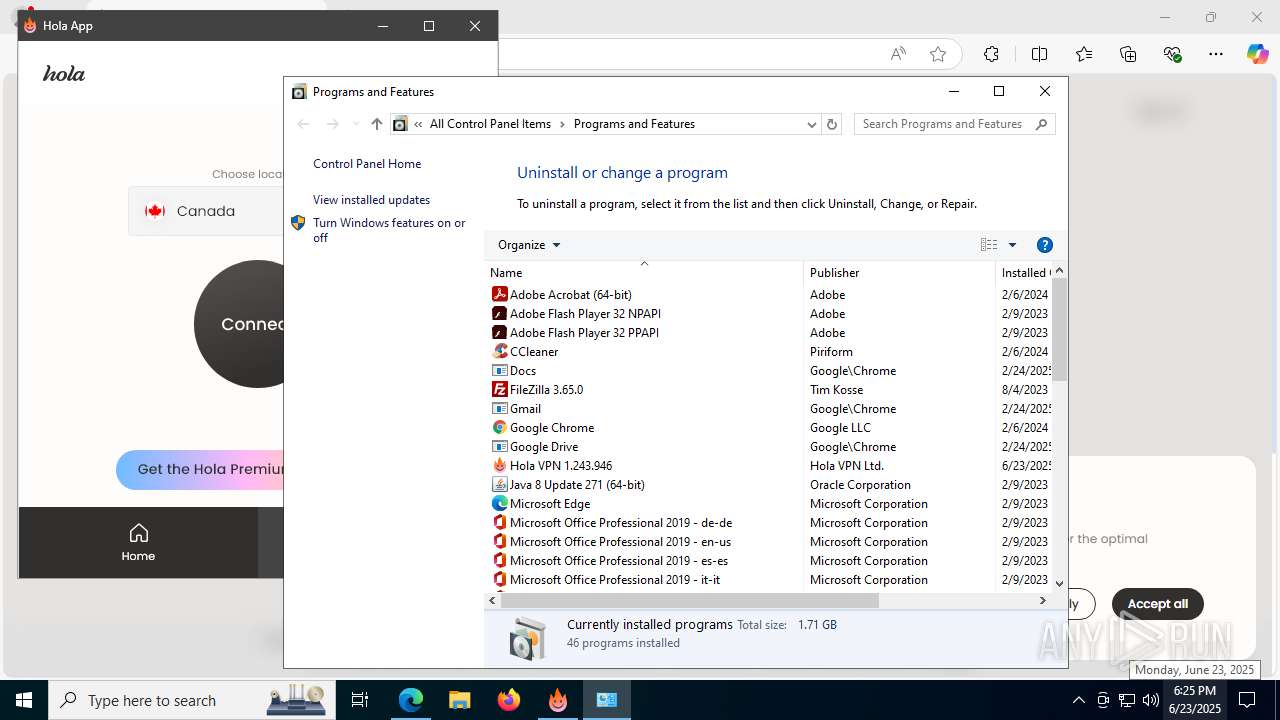The image size is (1280, 720).
Task: Select Microsoft Office Professional 2019 - it-it row
Action: pyautogui.click(x=769, y=579)
